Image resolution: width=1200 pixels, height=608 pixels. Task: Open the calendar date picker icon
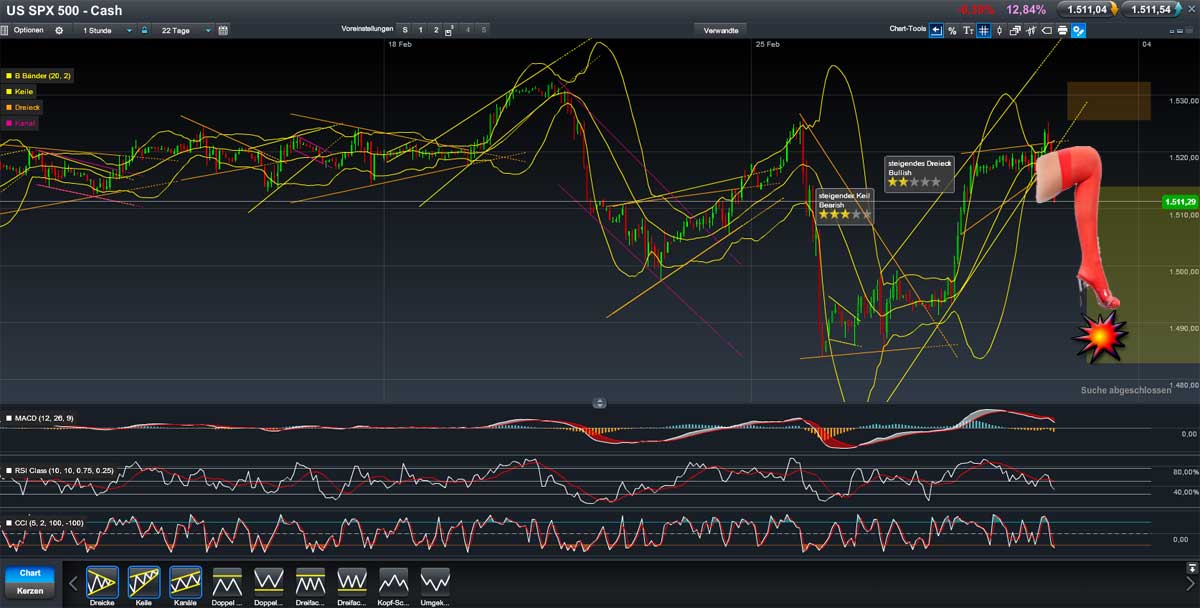[223, 31]
